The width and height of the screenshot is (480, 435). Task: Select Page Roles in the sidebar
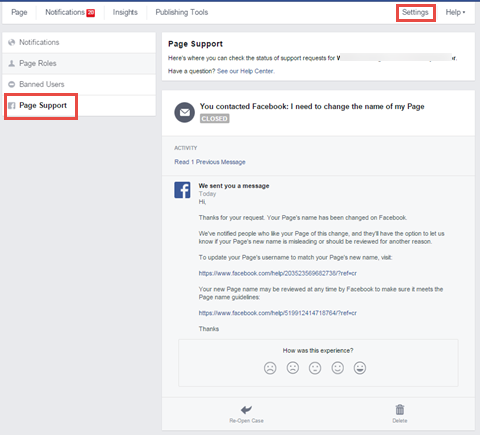(x=79, y=63)
